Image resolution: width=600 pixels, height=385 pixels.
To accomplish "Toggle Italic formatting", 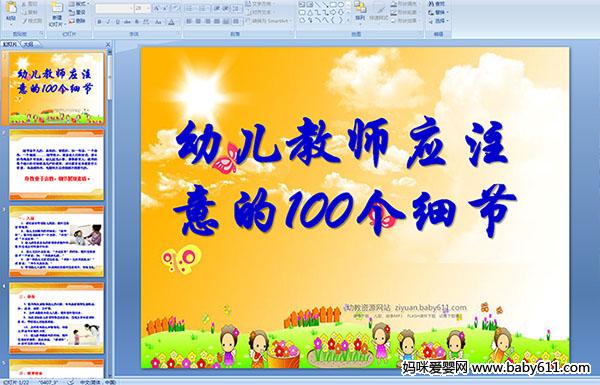I will point(108,22).
